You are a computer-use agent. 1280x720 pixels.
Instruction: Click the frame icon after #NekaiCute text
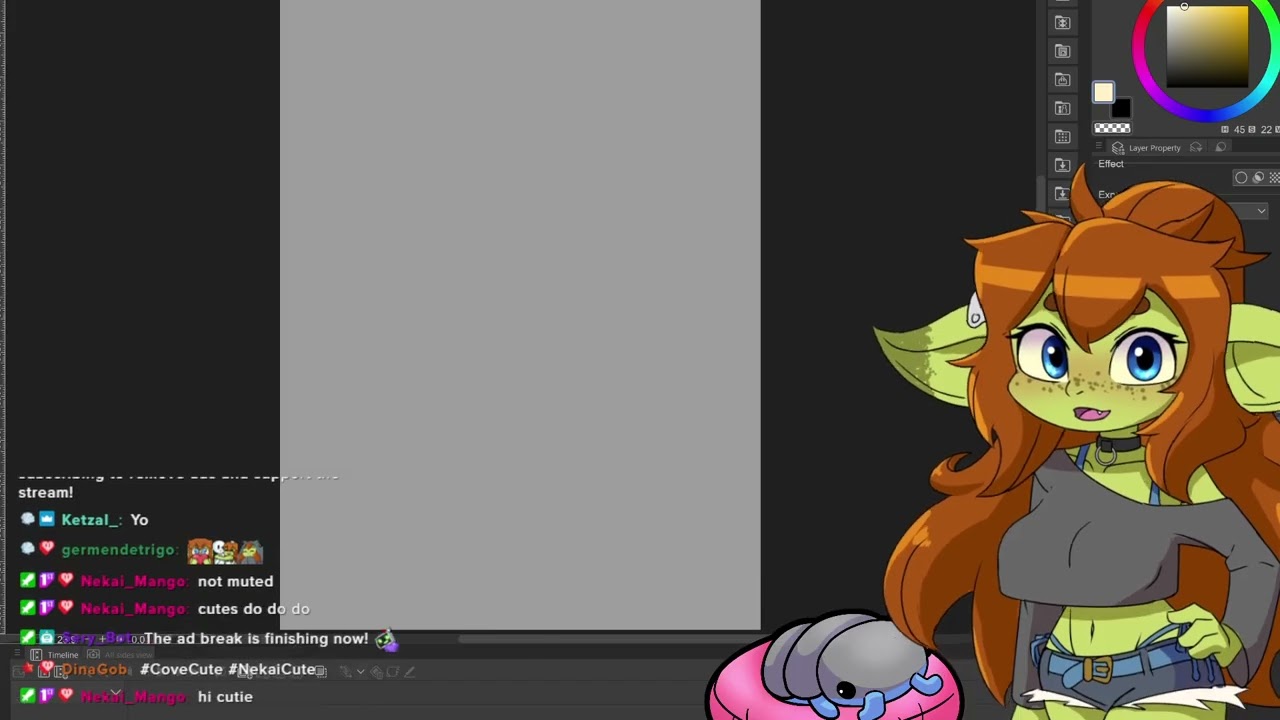320,671
